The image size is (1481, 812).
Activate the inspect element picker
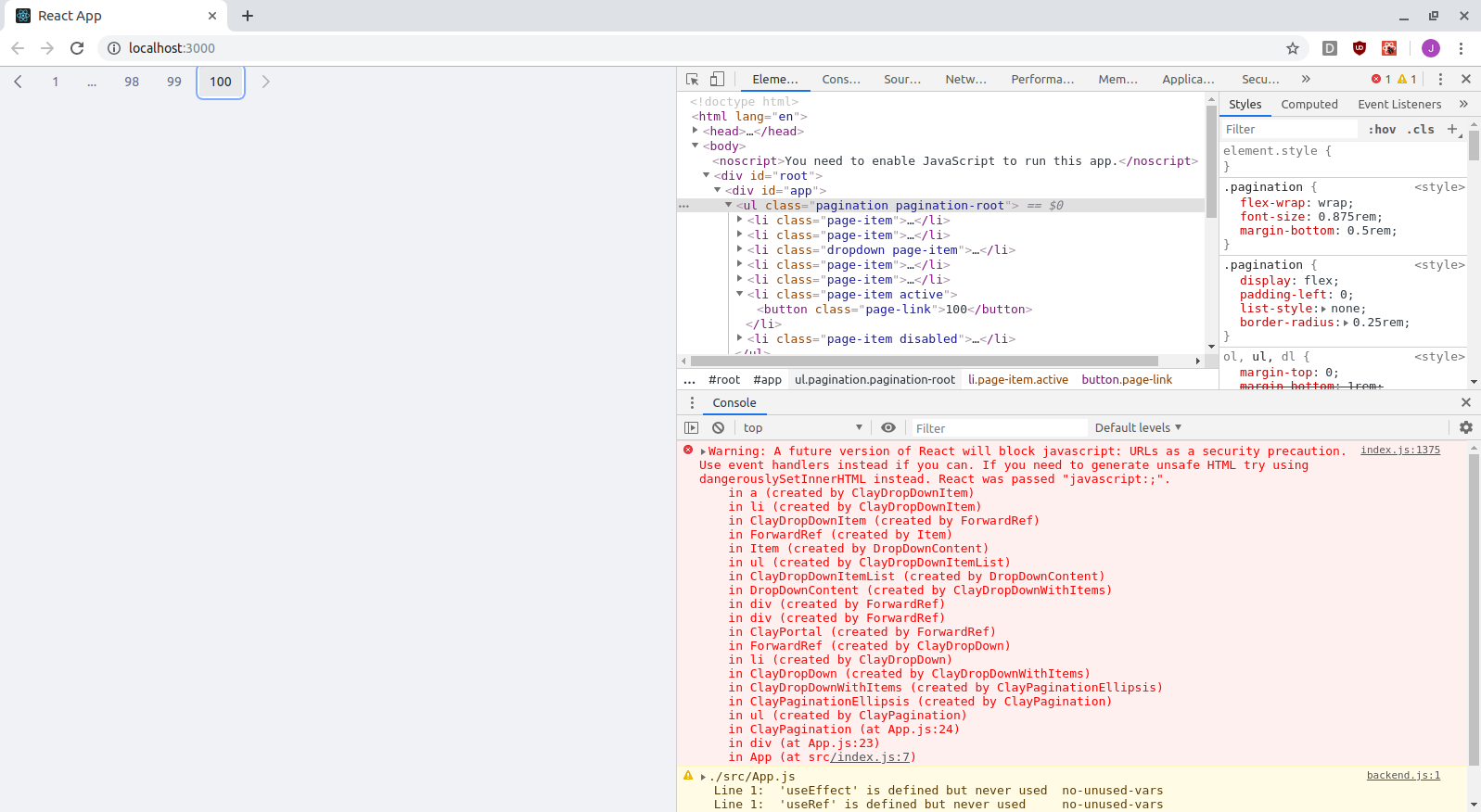[692, 80]
